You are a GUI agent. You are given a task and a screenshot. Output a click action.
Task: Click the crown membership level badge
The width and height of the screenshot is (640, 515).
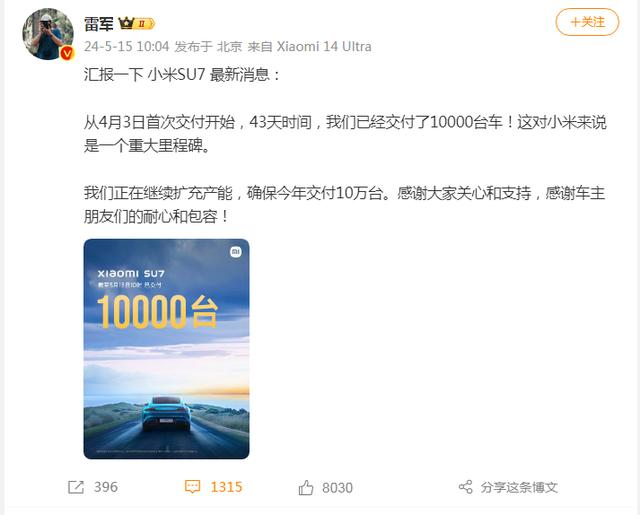pyautogui.click(x=136, y=24)
